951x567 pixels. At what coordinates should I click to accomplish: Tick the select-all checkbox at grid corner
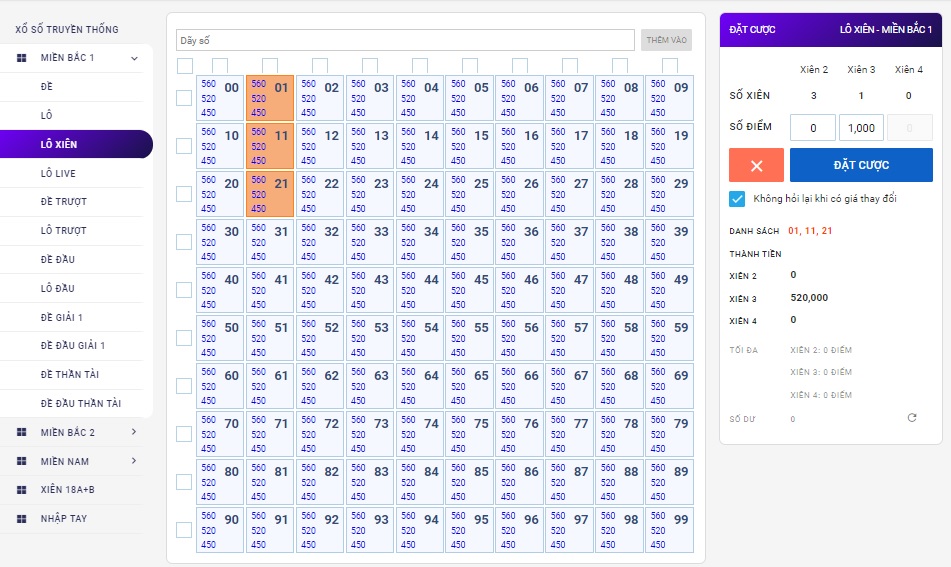185,65
